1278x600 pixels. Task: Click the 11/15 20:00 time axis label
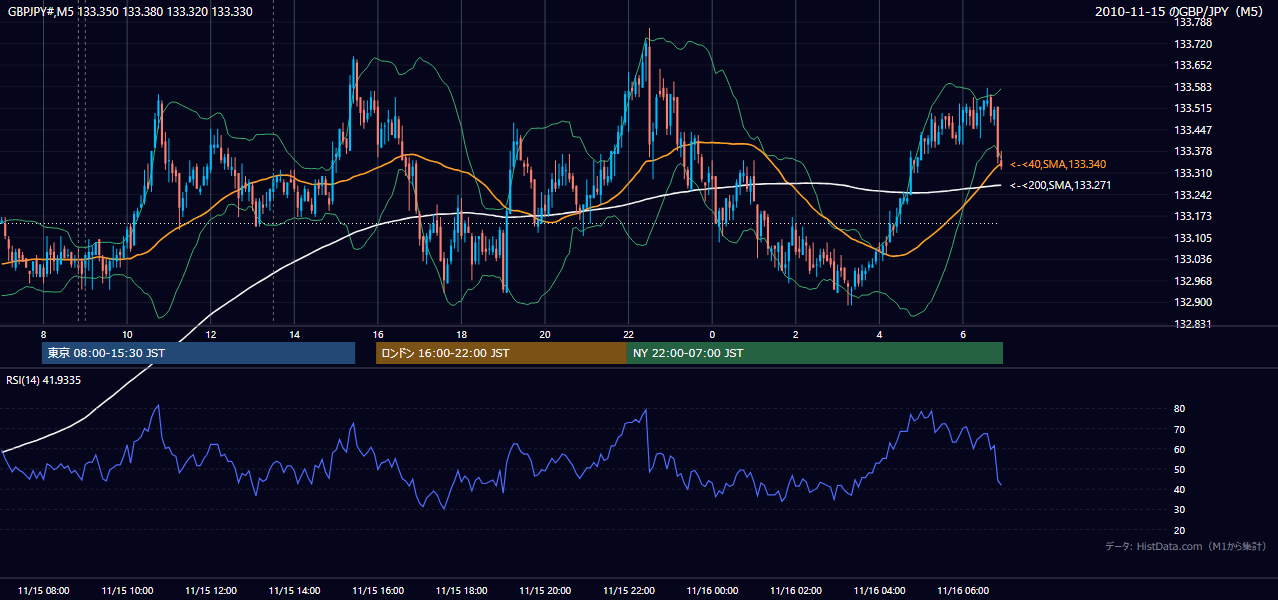[545, 591]
